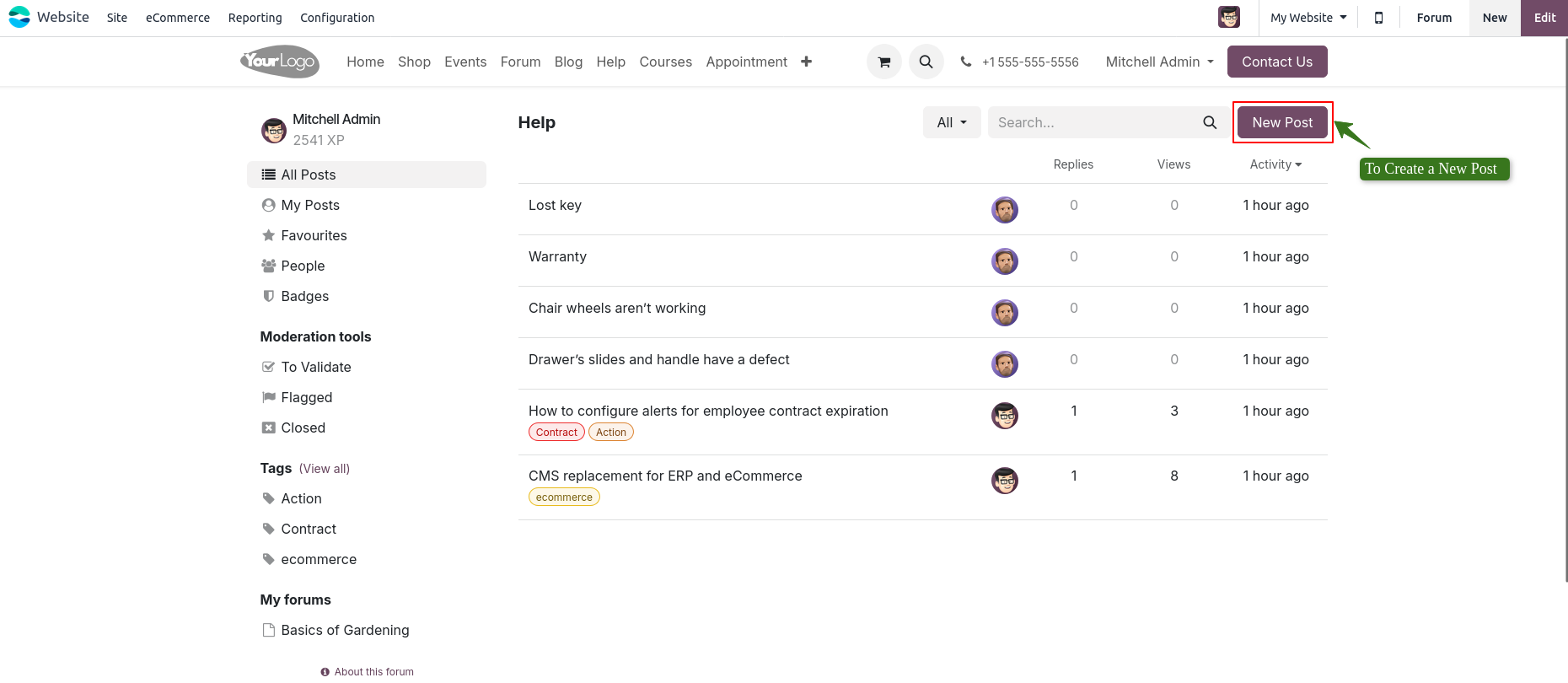1568x683 pixels.
Task: Click the New Post button
Action: click(x=1281, y=122)
